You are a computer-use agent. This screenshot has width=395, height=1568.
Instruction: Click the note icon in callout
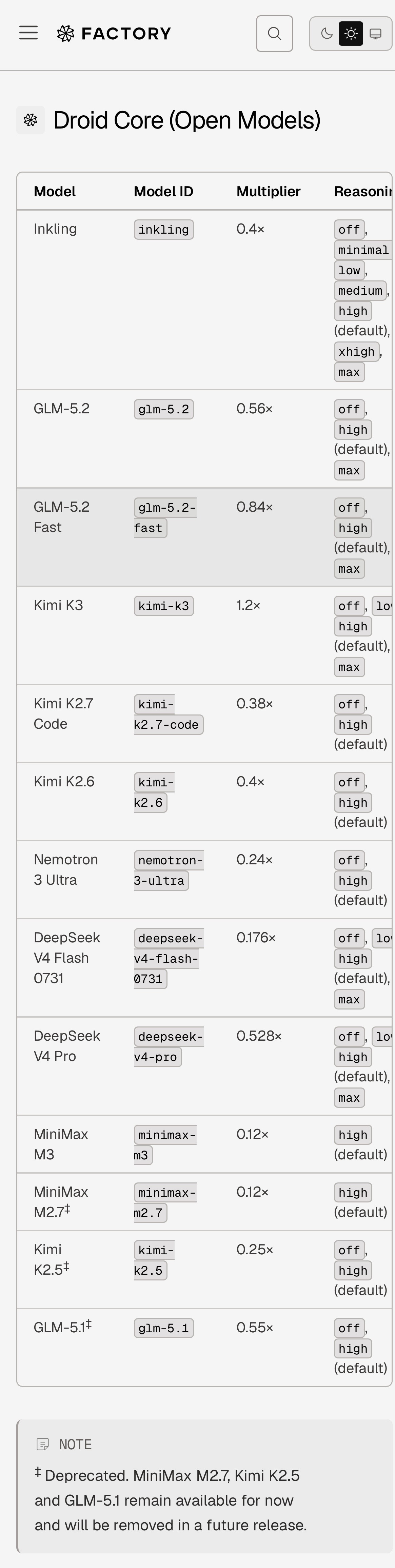[x=43, y=1445]
